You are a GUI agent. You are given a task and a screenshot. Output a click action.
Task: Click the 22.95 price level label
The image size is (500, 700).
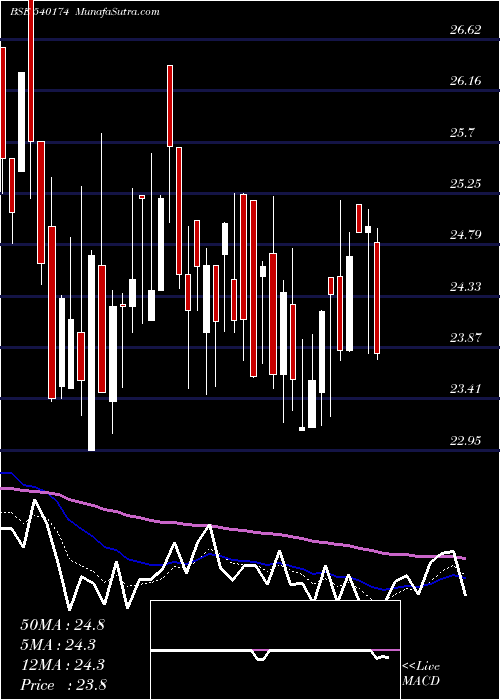coord(466,441)
